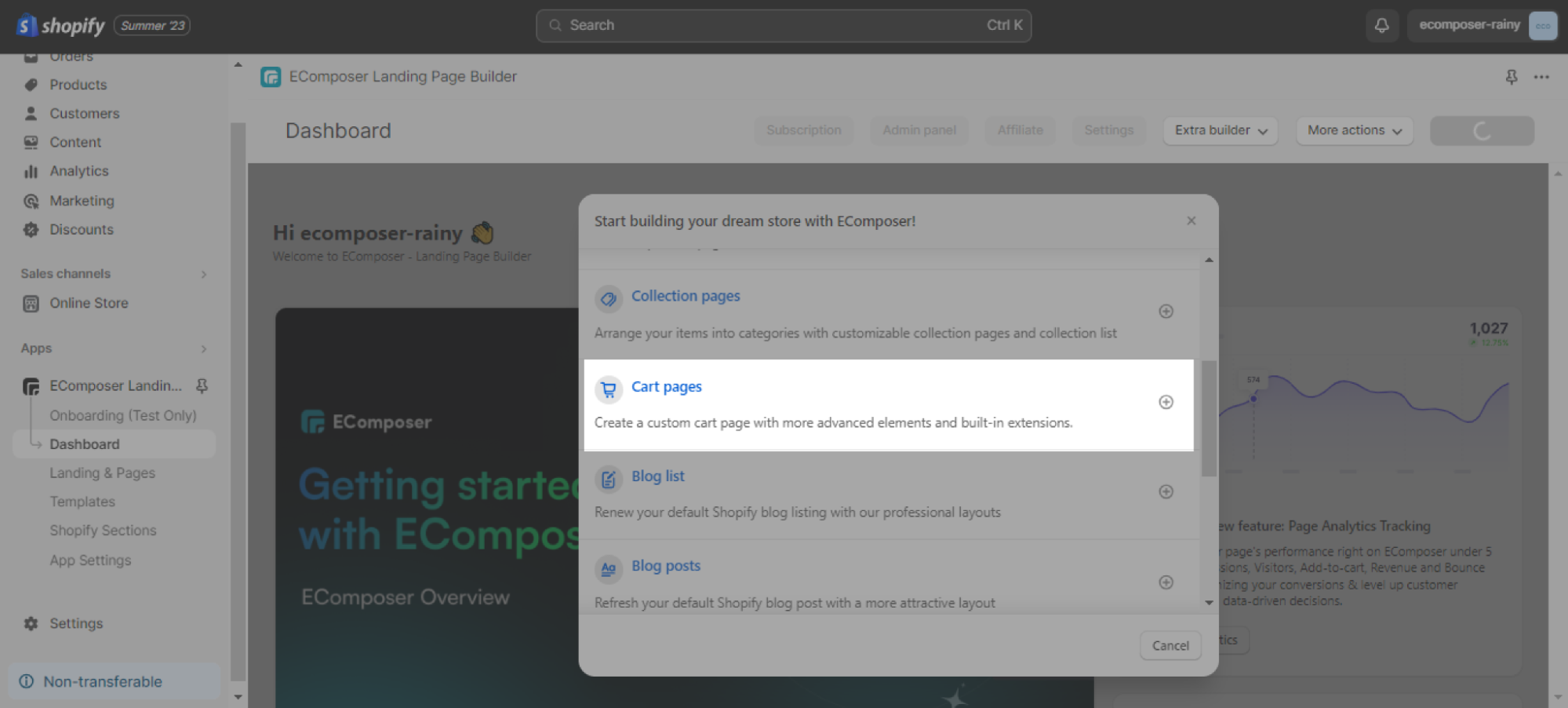Click the Marketing target icon
Image resolution: width=1568 pixels, height=708 pixels.
[31, 201]
